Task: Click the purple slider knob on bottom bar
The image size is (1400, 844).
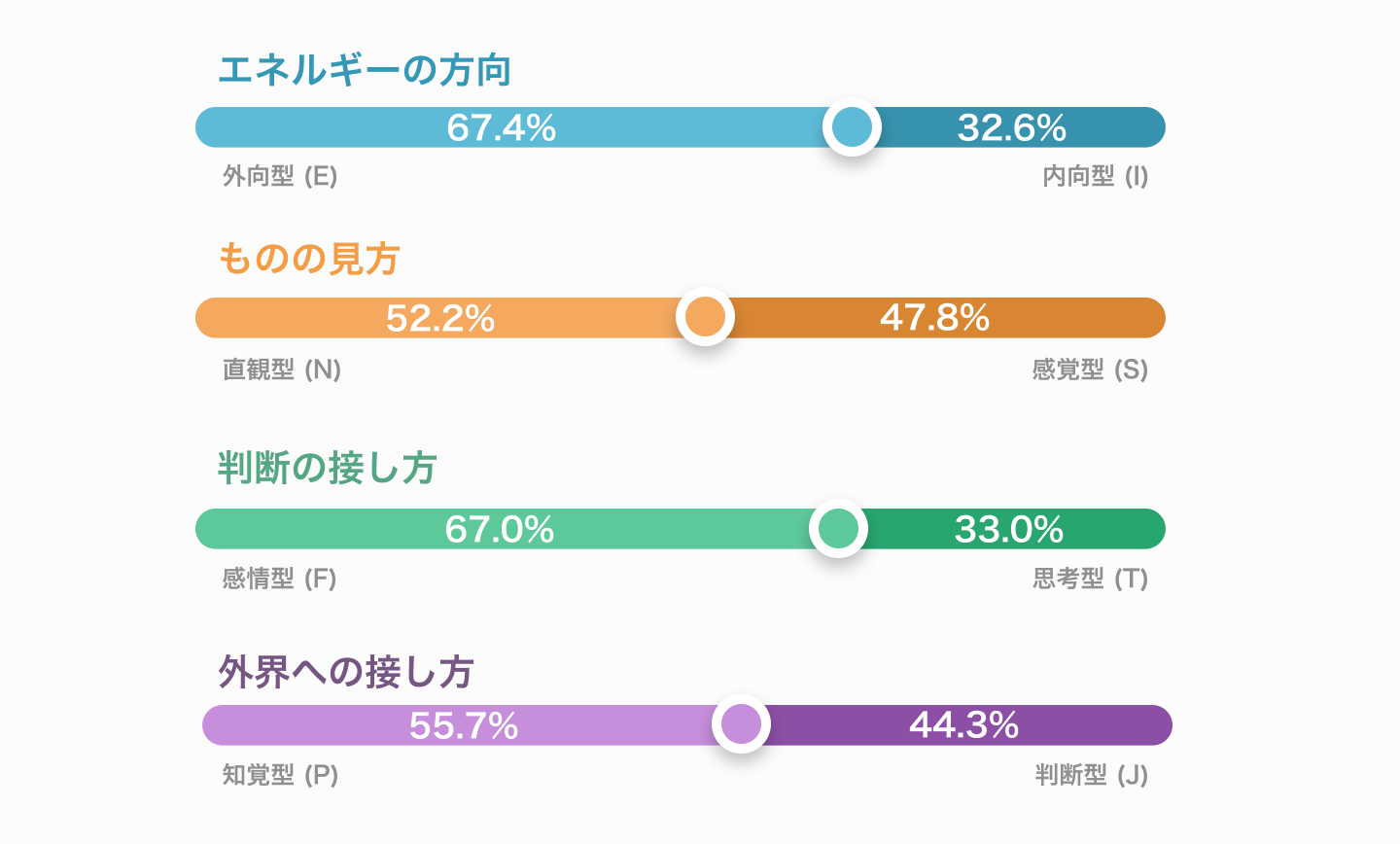Action: click(741, 725)
